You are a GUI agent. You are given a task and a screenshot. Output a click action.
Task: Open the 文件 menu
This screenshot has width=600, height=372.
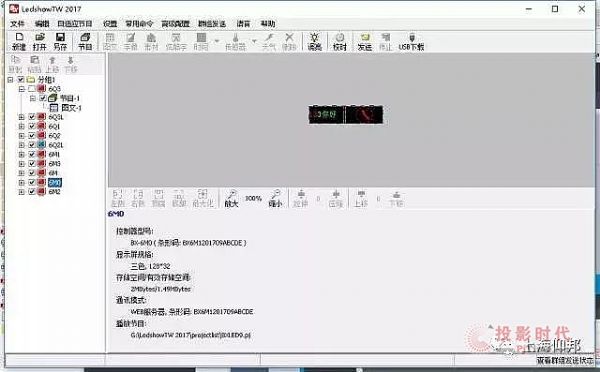(x=17, y=24)
